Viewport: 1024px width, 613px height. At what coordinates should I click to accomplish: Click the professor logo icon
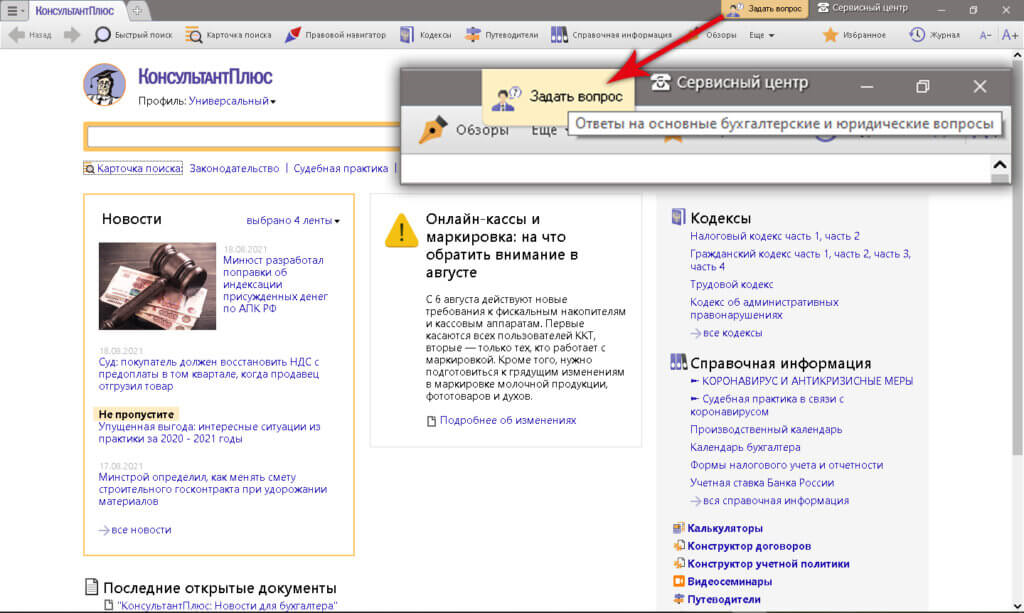pyautogui.click(x=104, y=85)
